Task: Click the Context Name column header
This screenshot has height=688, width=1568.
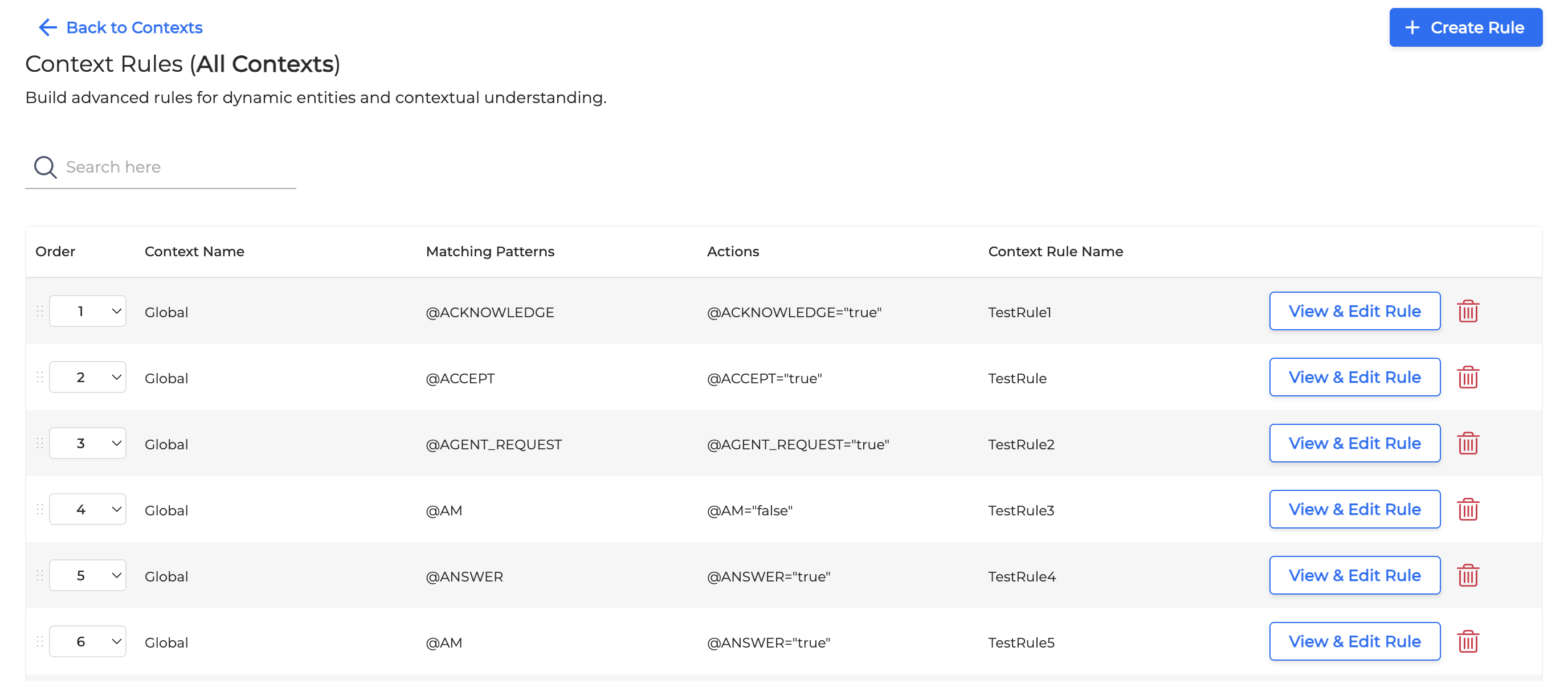Action: (x=194, y=251)
